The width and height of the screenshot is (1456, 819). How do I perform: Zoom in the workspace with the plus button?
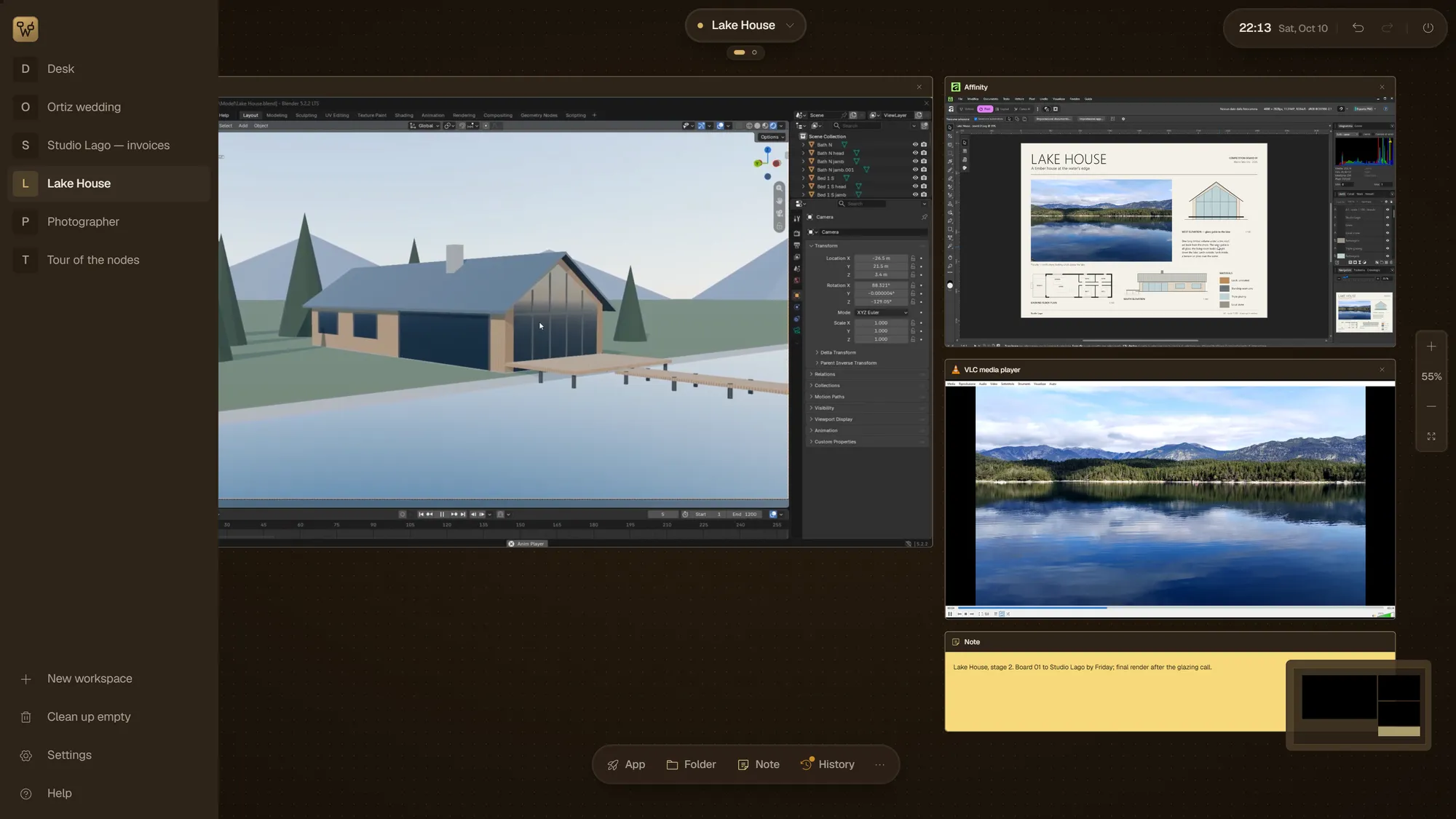(x=1431, y=347)
